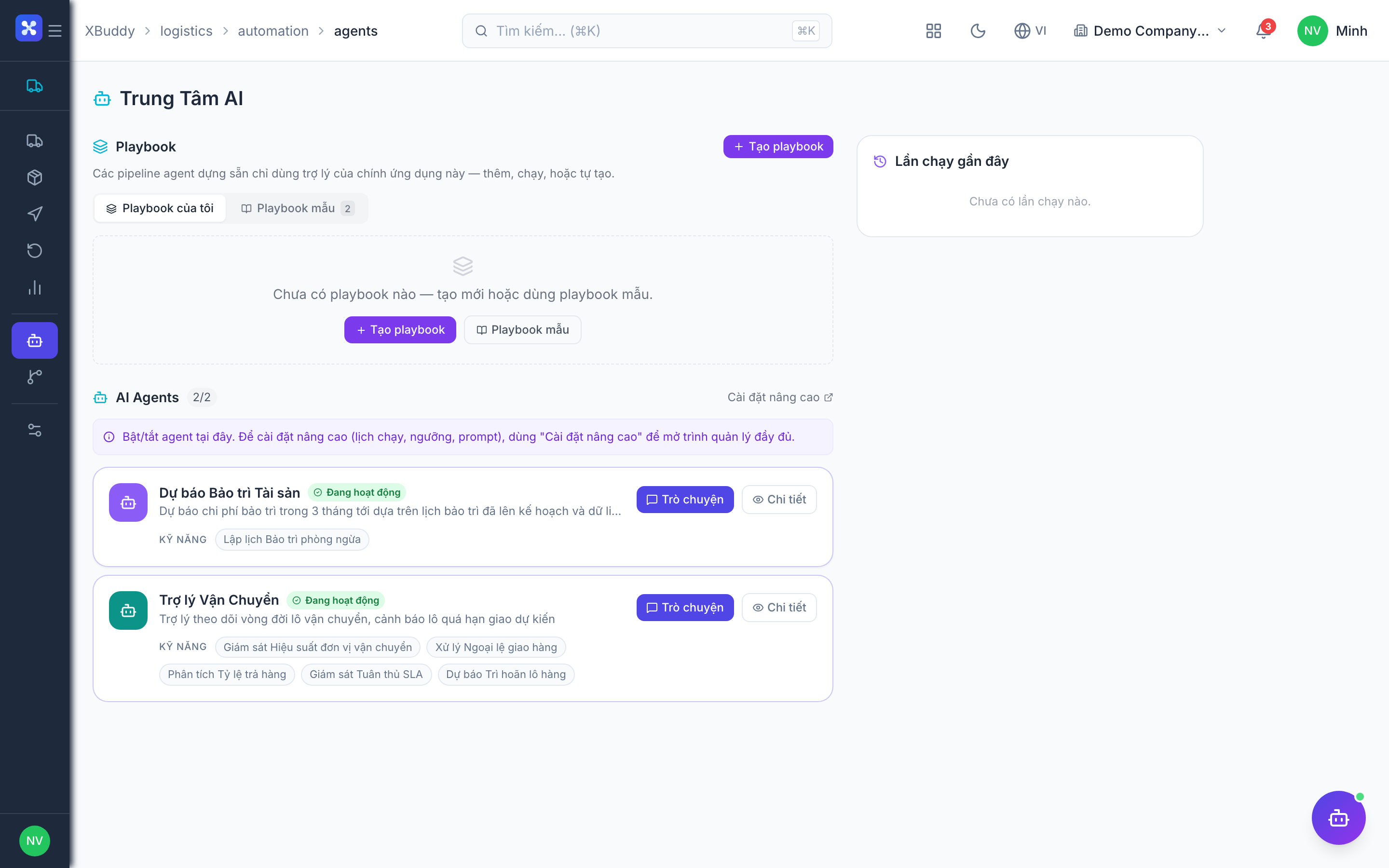This screenshot has height=868, width=1389.
Task: Click the 2/2 agents count badge
Action: [x=202, y=397]
